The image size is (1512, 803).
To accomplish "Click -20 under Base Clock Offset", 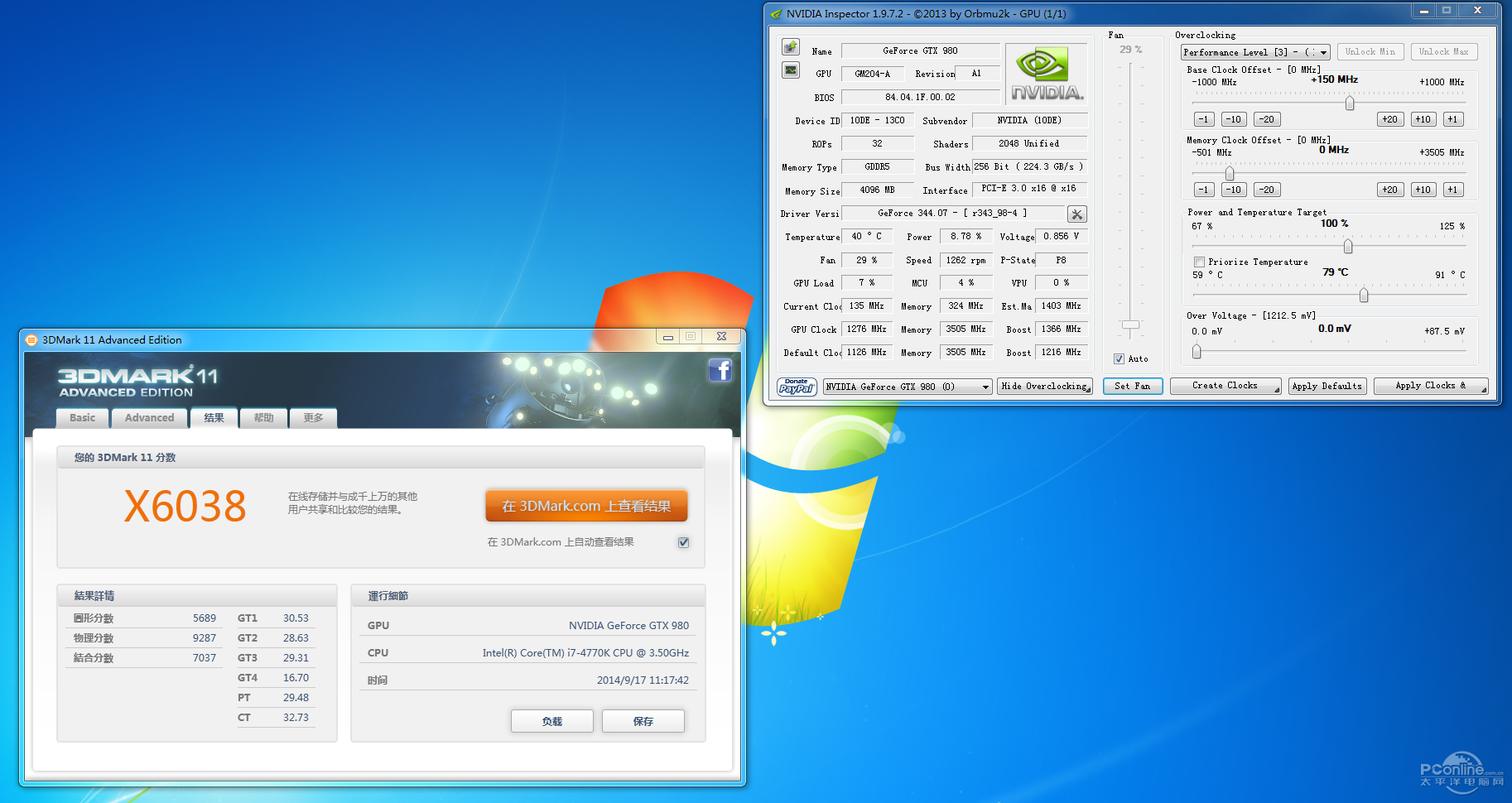I will (x=1267, y=119).
